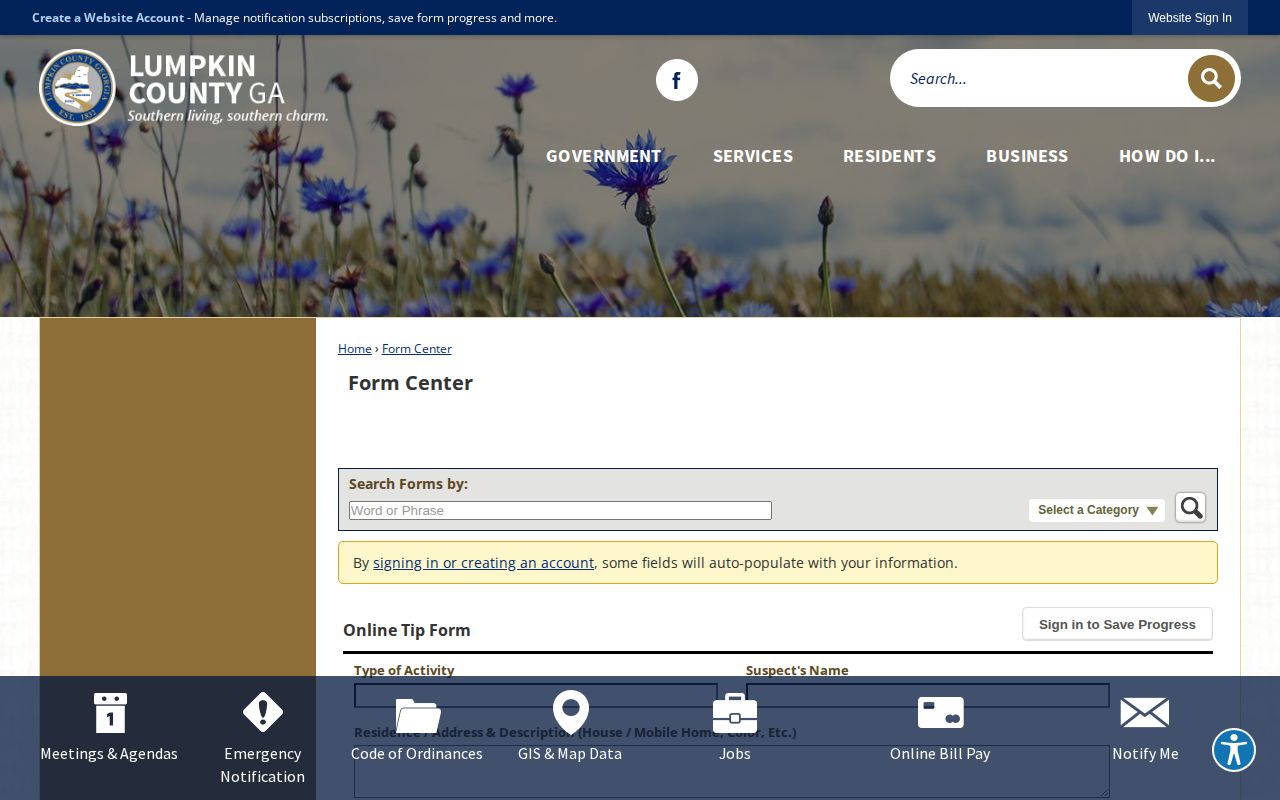Go to Form Center breadcrumb link
This screenshot has width=1280, height=800.
[417, 349]
